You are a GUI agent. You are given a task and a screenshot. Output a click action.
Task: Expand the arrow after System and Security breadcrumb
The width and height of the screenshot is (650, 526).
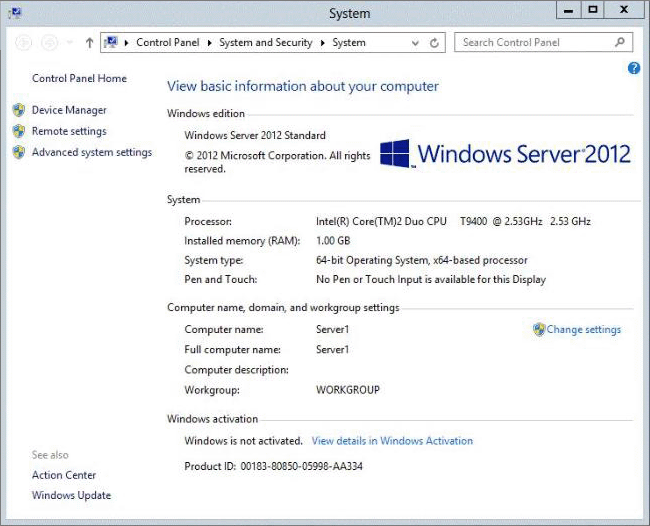point(324,43)
